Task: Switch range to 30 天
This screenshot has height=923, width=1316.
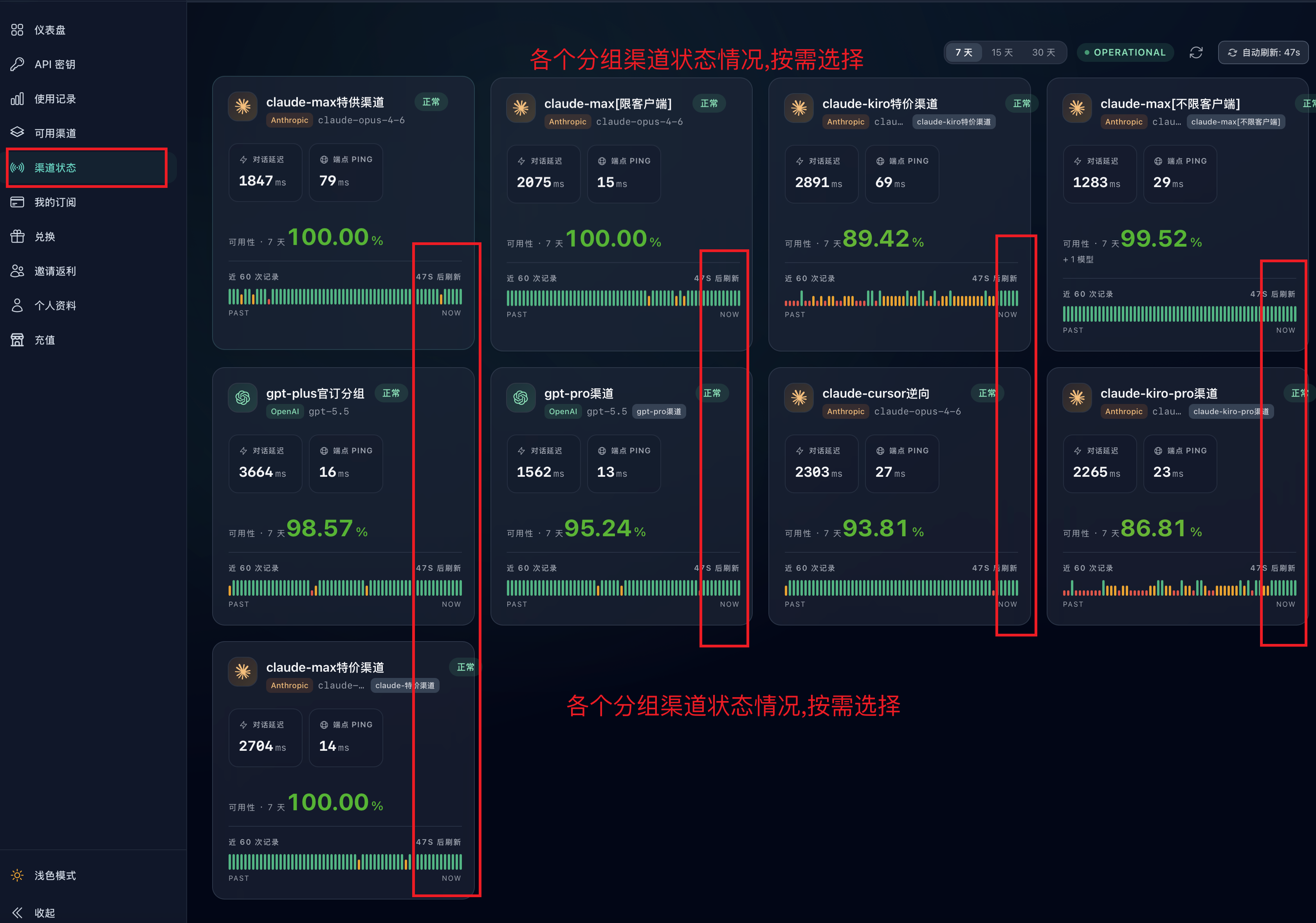Action: point(1043,52)
